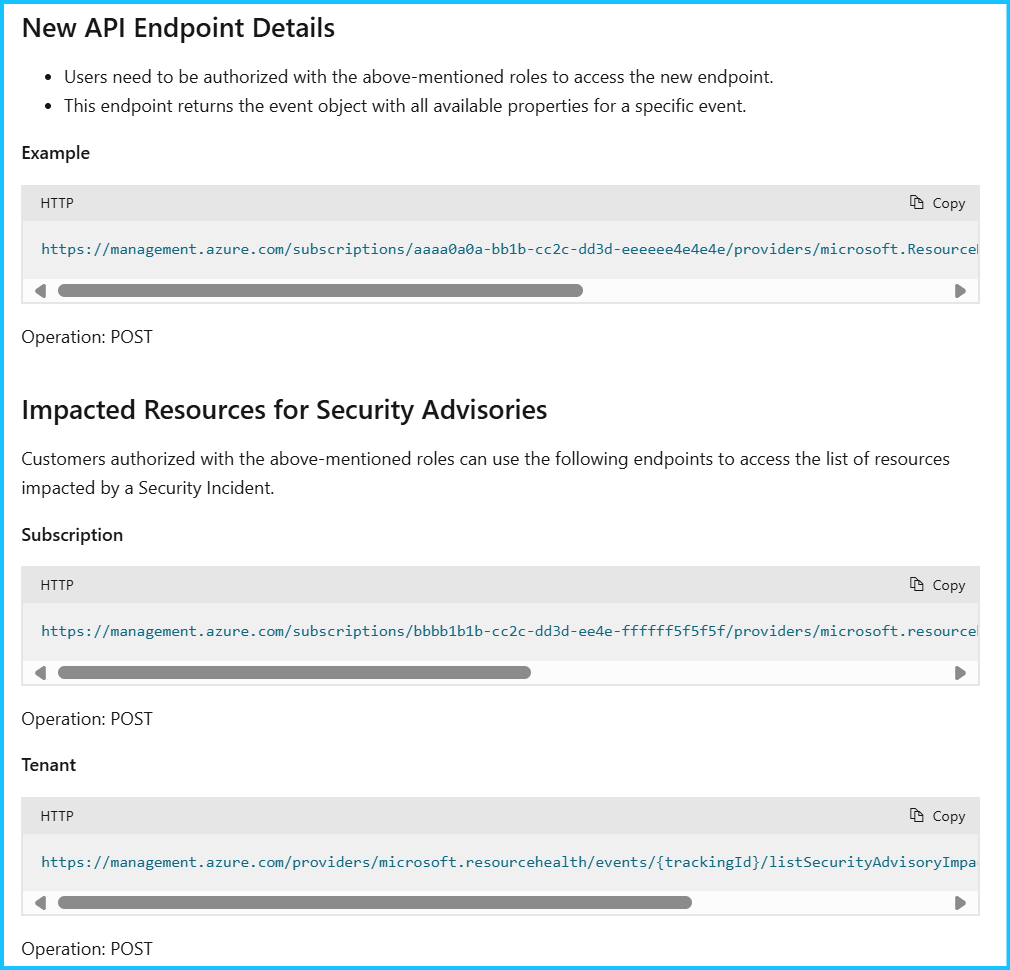
Task: Click the bullet about users needing authorization
Action: (419, 77)
